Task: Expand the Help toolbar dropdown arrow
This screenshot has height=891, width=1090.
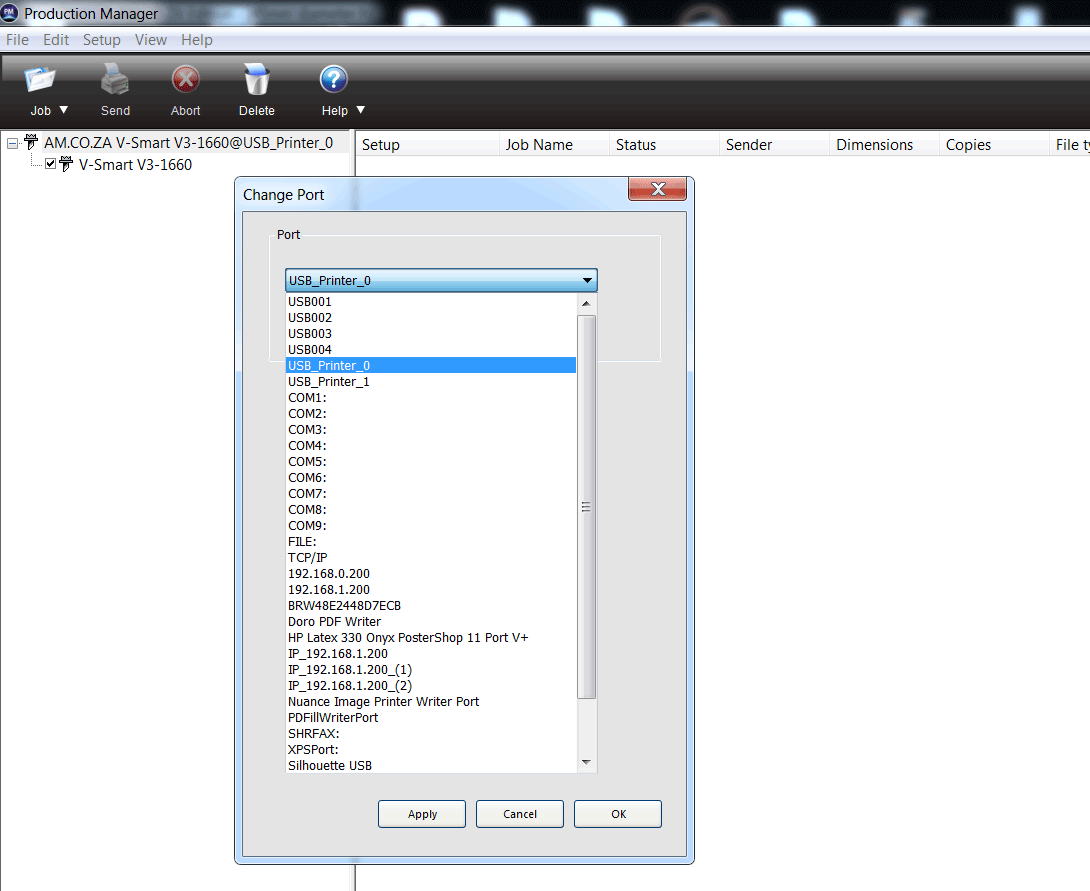Action: (361, 111)
